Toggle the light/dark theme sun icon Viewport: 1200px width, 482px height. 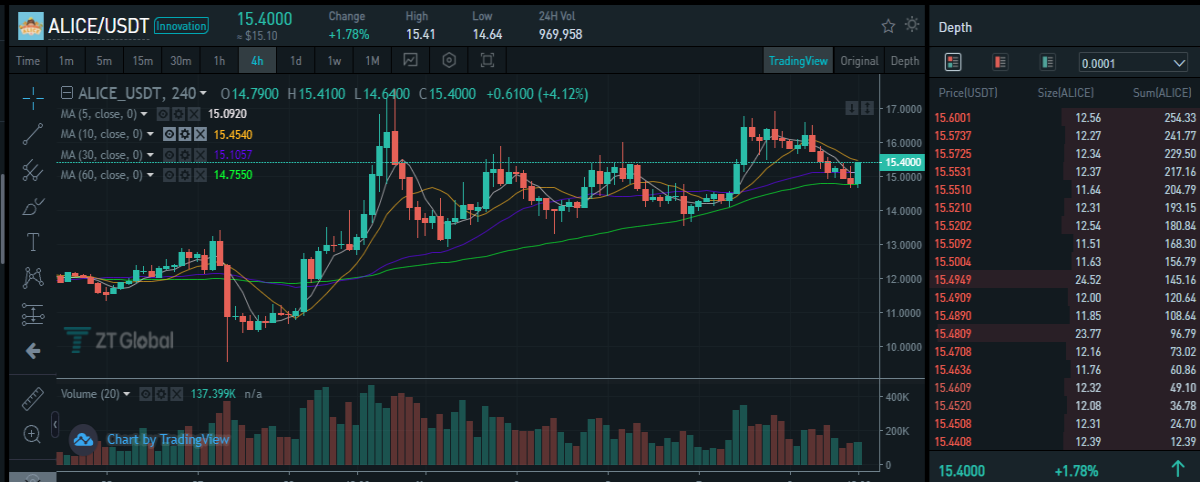(912, 25)
